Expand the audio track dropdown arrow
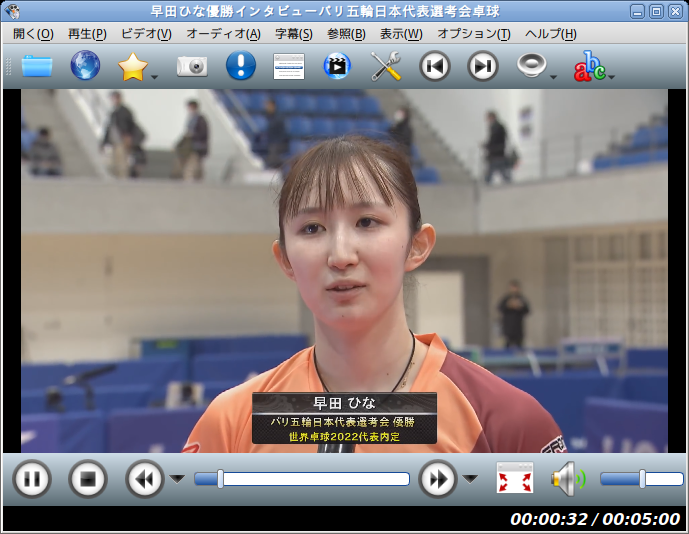This screenshot has width=689, height=534. point(553,77)
